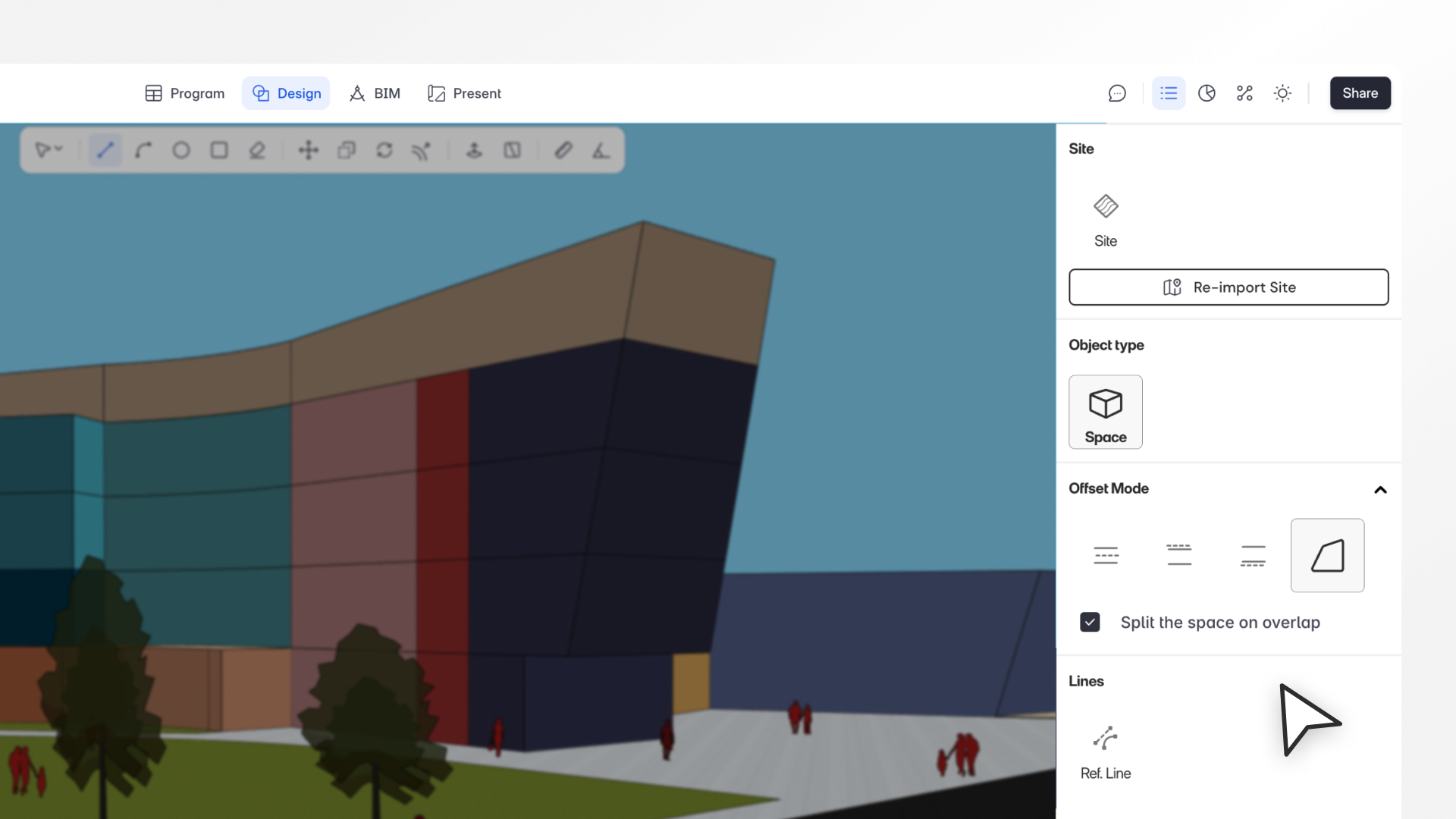Collapse the Offset Mode section
The width and height of the screenshot is (1456, 819).
(x=1380, y=490)
